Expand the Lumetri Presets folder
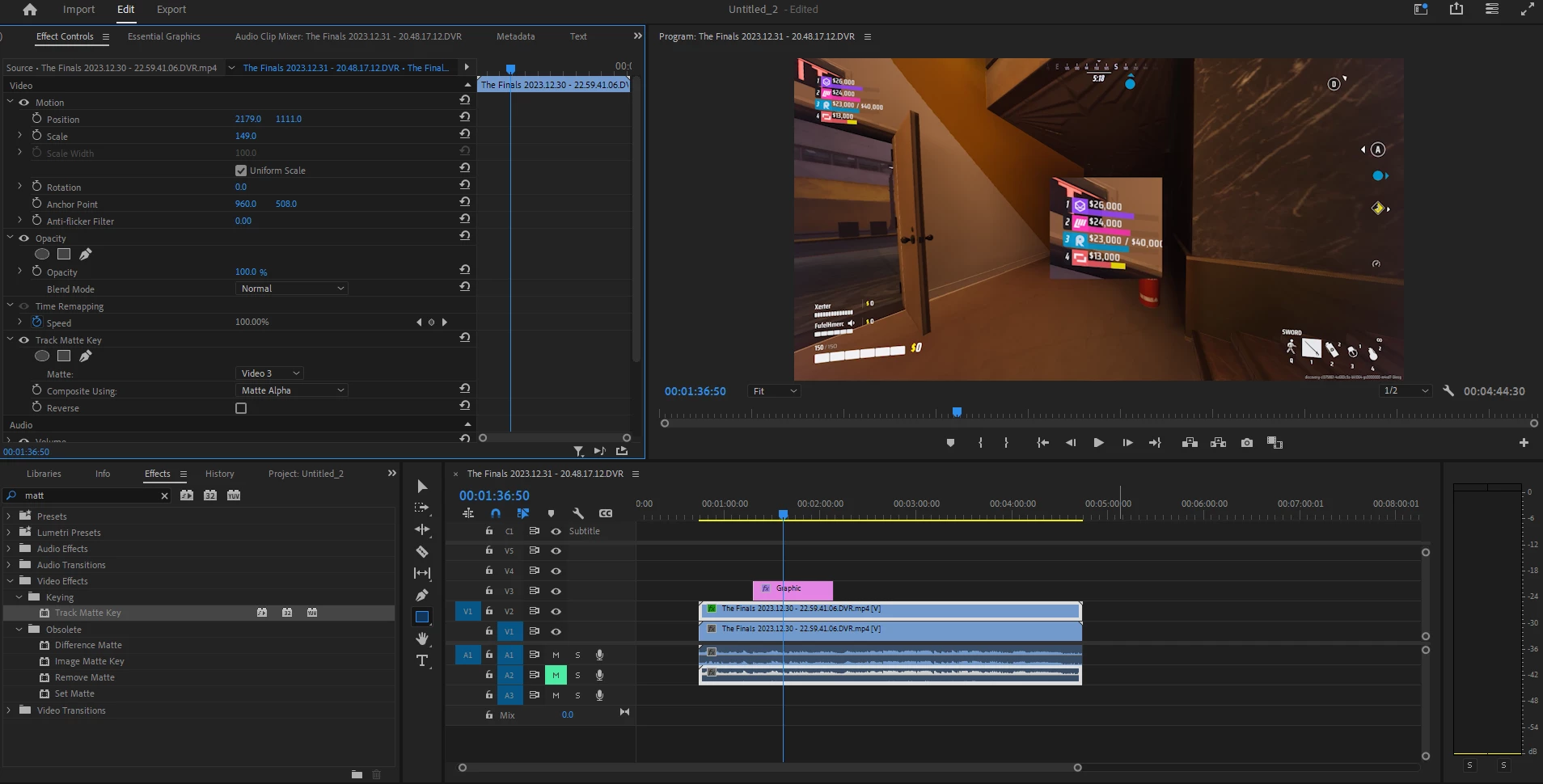This screenshot has height=784, width=1543. click(x=9, y=533)
